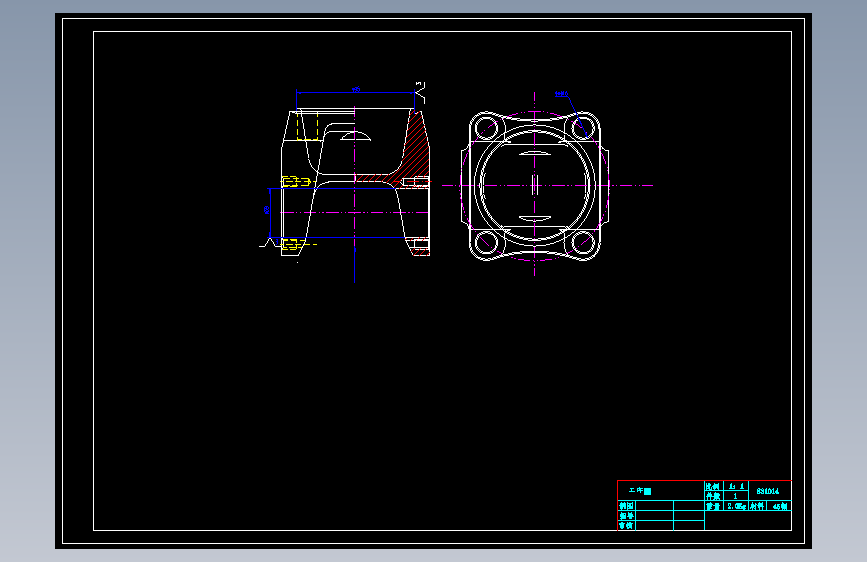The width and height of the screenshot is (867, 562).
Task: Click the 1:1 scale value cell
Action: [735, 486]
